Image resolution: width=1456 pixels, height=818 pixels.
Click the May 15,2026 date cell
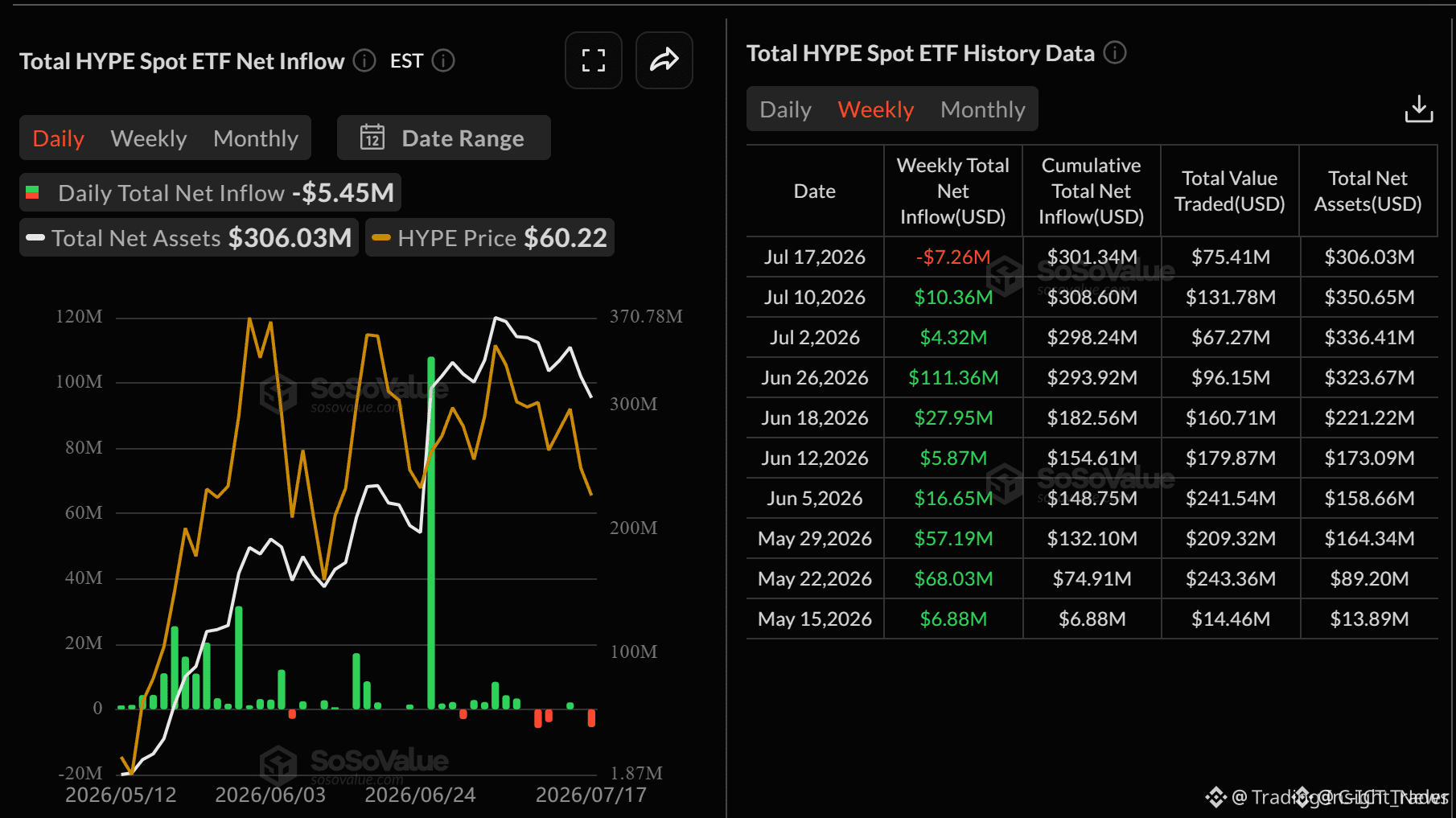815,619
